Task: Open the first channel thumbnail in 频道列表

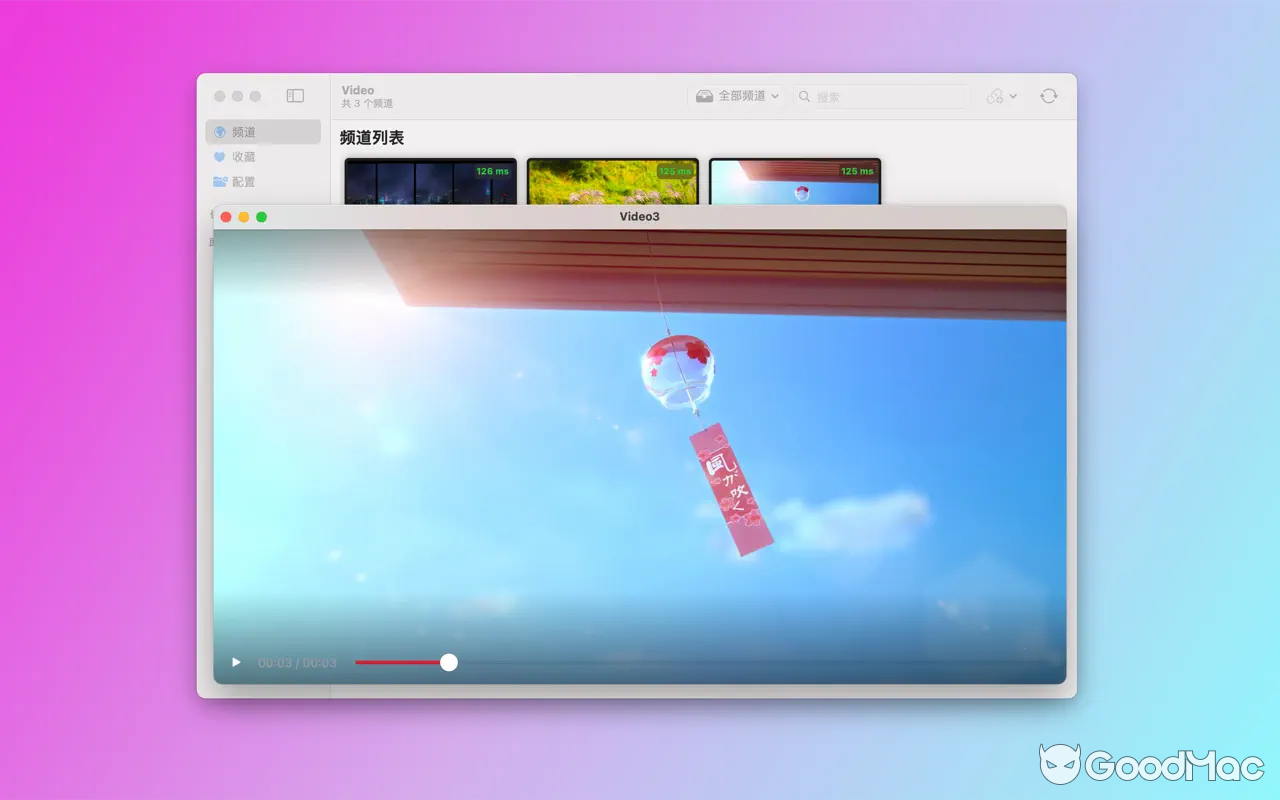Action: [430, 181]
